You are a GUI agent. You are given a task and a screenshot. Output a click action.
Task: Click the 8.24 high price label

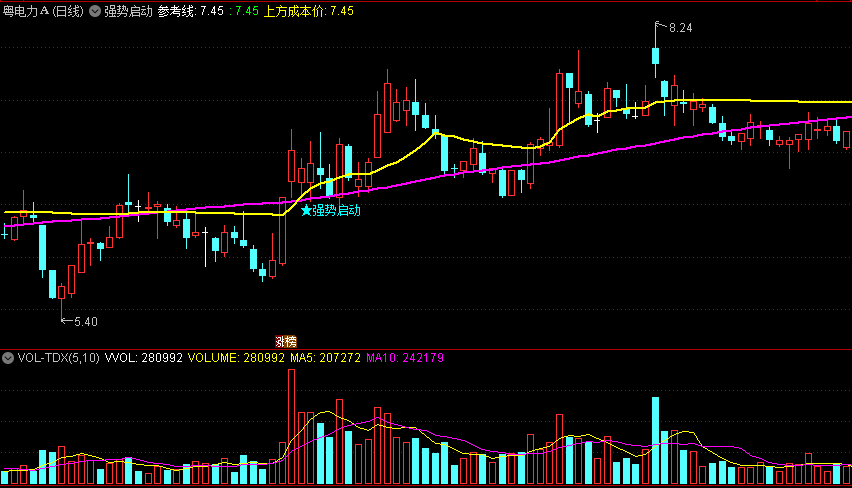tap(680, 28)
